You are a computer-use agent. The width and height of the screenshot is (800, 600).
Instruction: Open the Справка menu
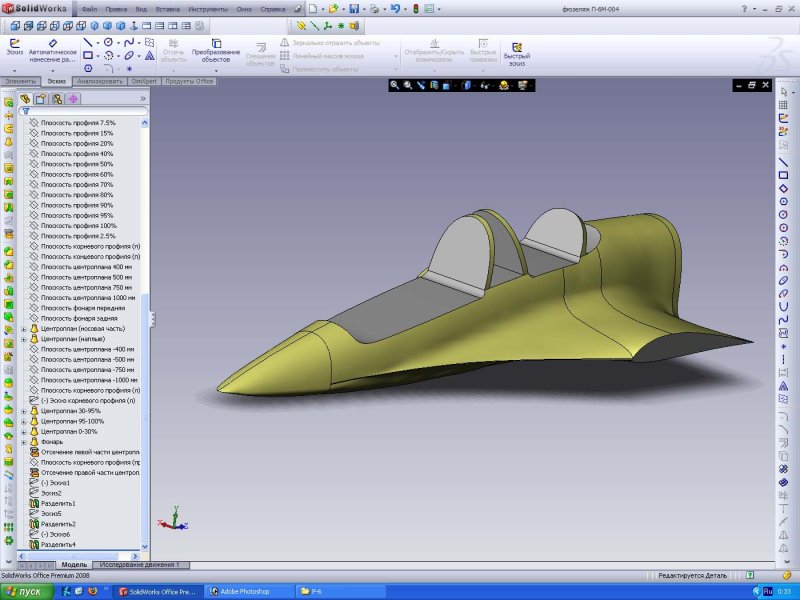click(273, 9)
